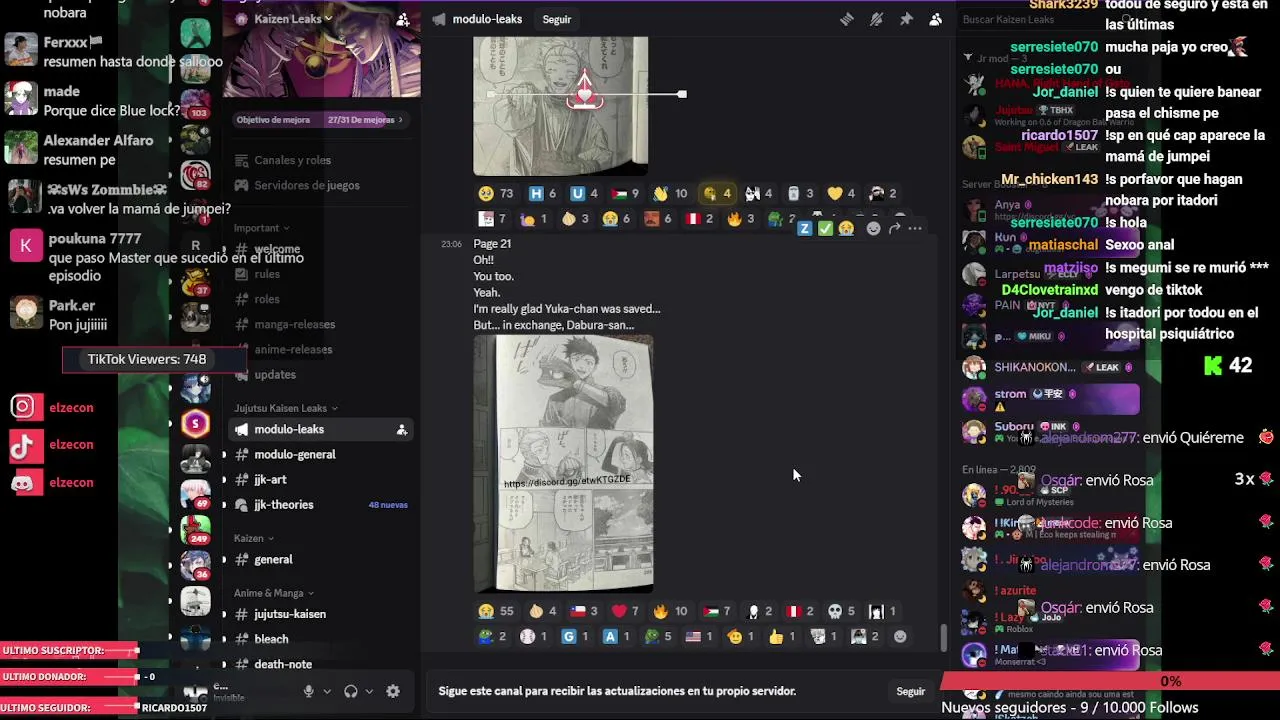The image size is (1280, 720).
Task: Click Seguir button in bottom follow bar
Action: tap(910, 691)
